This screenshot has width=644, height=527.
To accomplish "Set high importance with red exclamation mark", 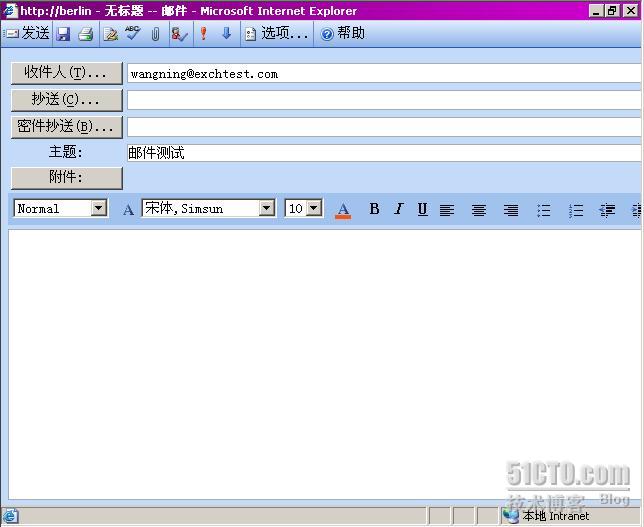I will pos(204,34).
